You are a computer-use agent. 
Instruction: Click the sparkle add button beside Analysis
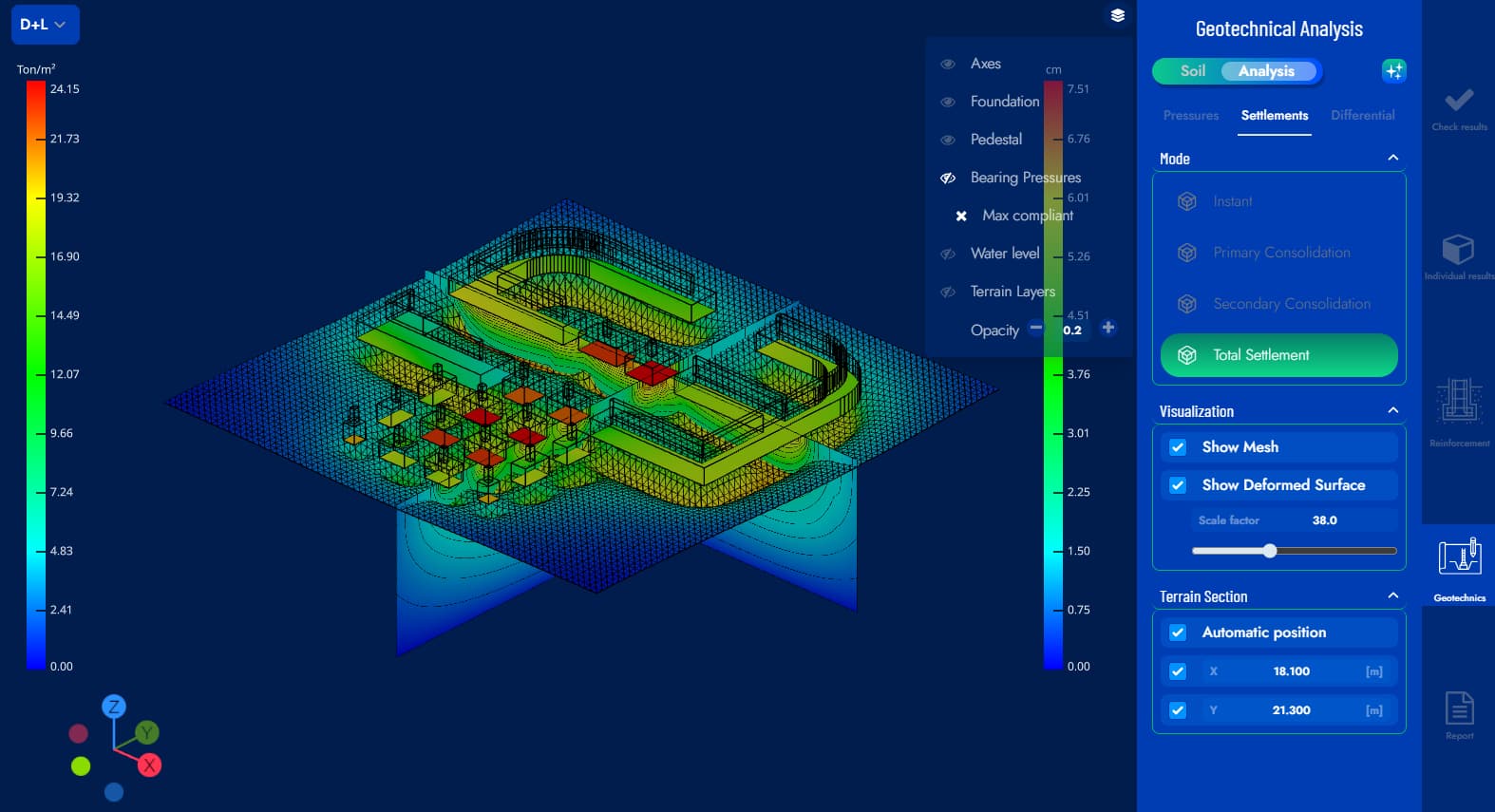click(1393, 71)
